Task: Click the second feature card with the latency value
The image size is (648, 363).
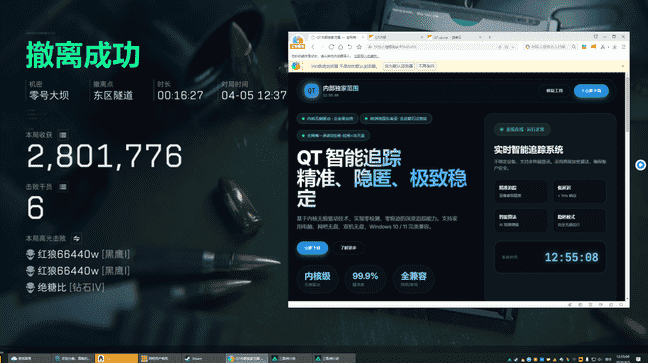Action: coord(579,191)
